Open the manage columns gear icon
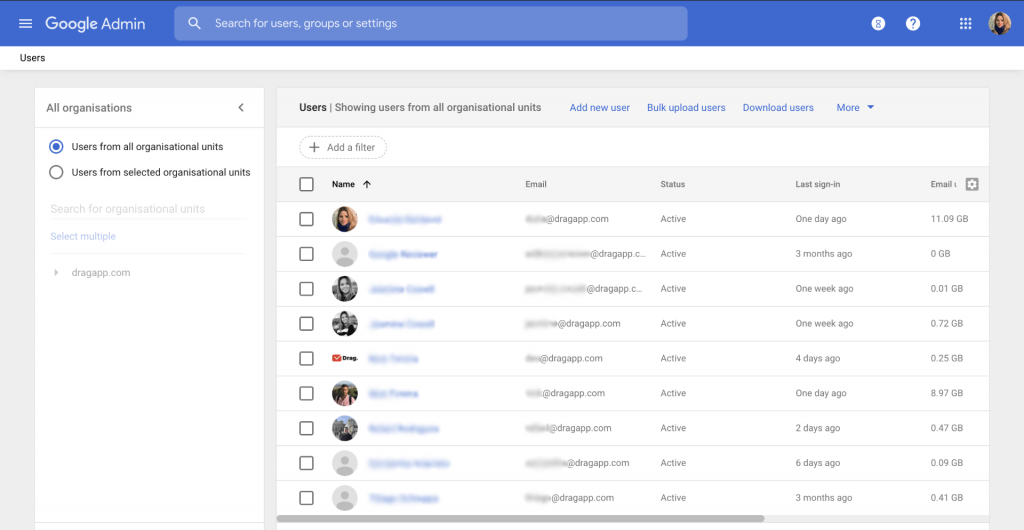Screen dimensions: 1024x530 [x=972, y=185]
